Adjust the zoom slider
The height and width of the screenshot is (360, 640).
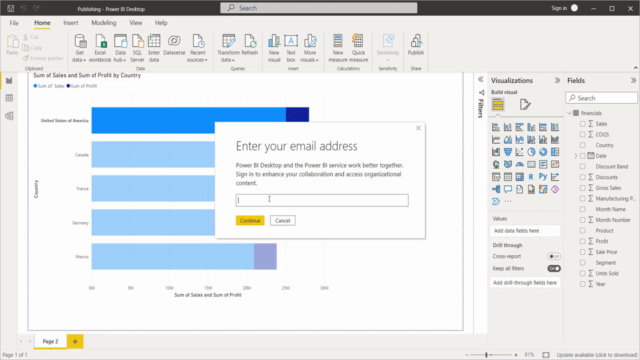(487, 355)
